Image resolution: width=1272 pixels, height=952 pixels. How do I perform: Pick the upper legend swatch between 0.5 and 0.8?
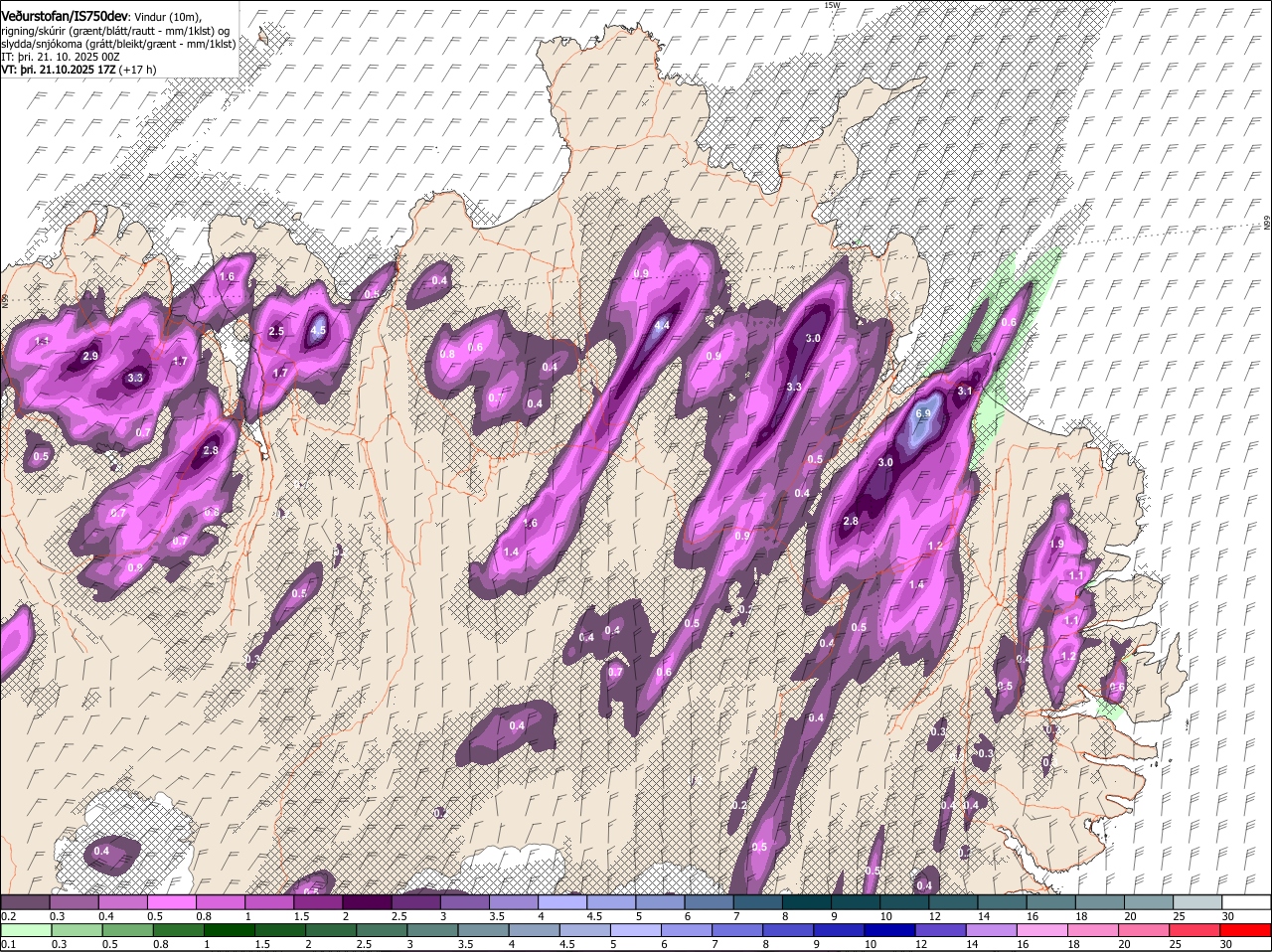point(171,902)
